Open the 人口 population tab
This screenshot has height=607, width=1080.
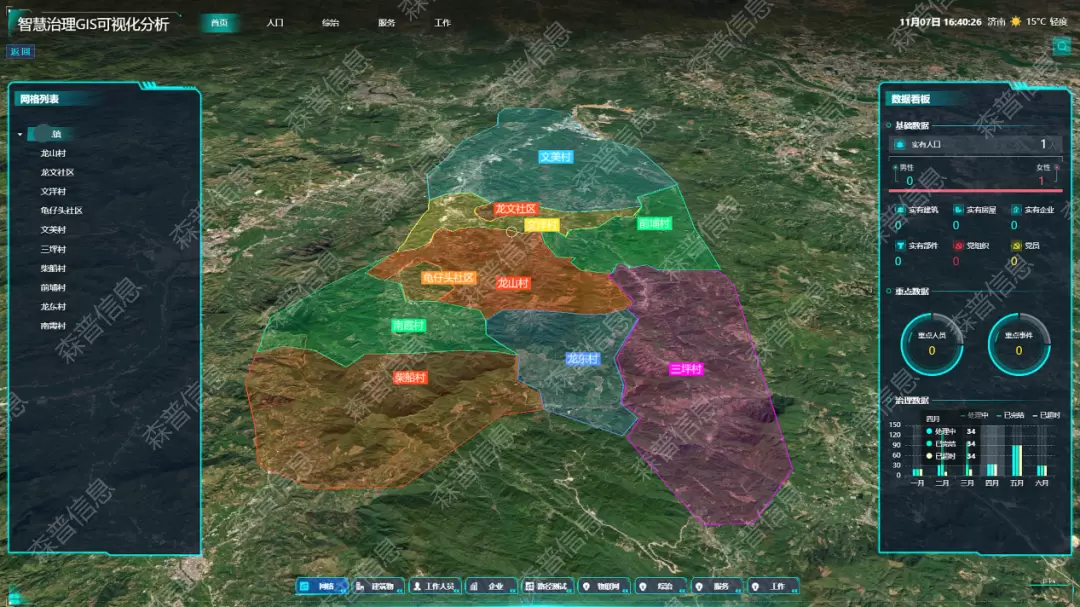coord(276,23)
